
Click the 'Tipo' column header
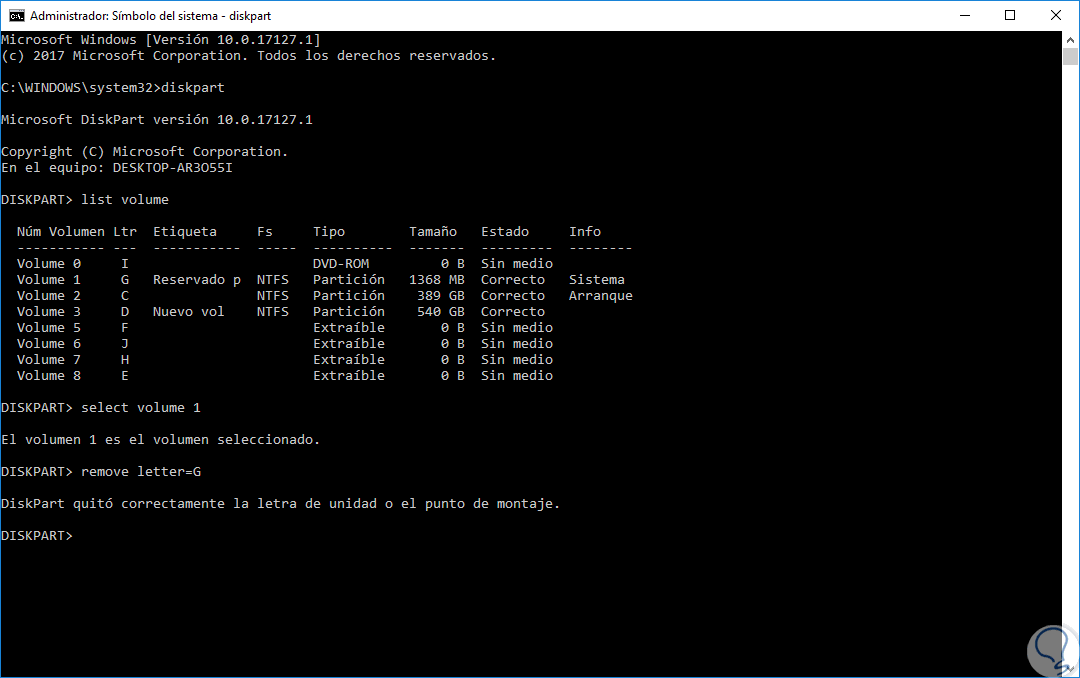pos(329,232)
